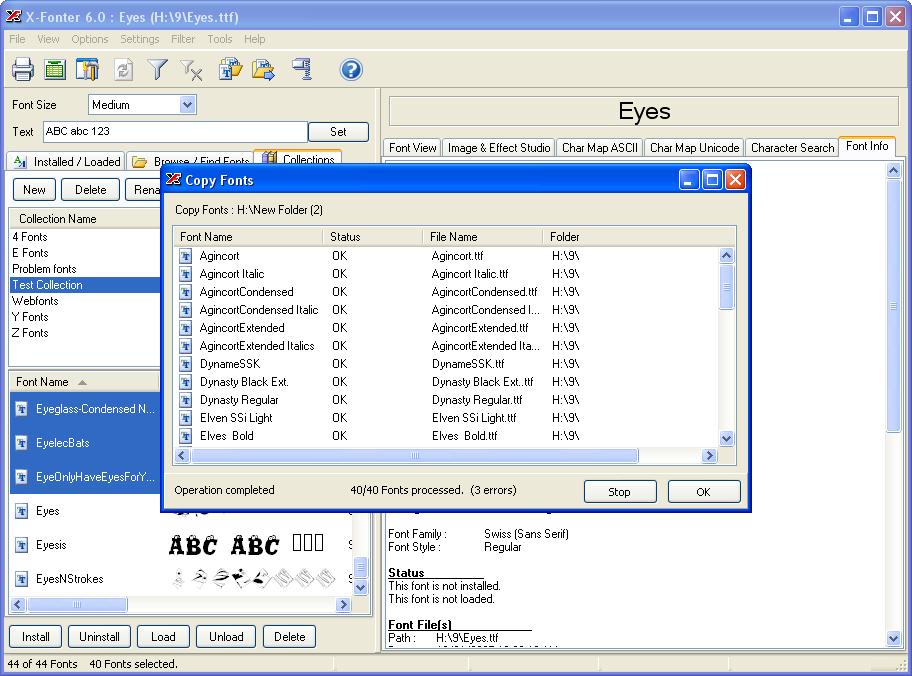
Task: Select the Problem fonts collection
Action: coord(44,269)
